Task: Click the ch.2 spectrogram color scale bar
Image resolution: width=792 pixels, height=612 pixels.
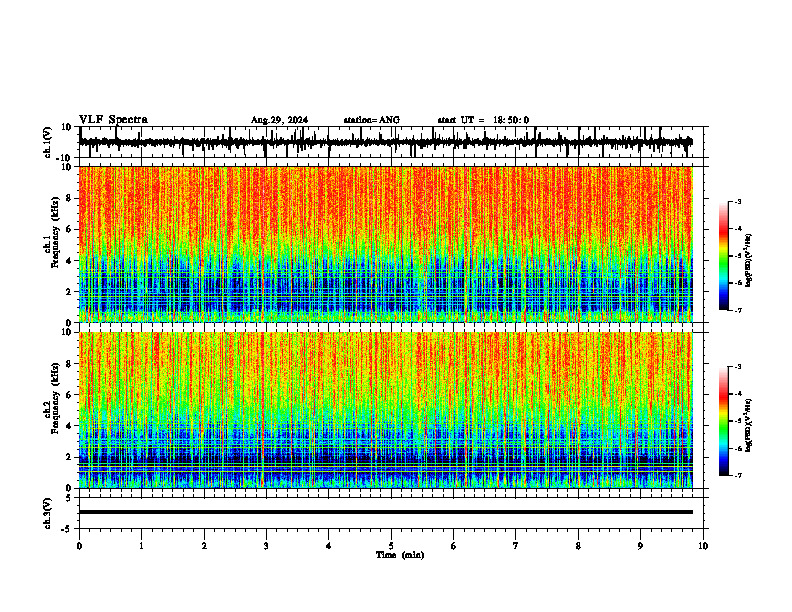Action: pos(723,421)
